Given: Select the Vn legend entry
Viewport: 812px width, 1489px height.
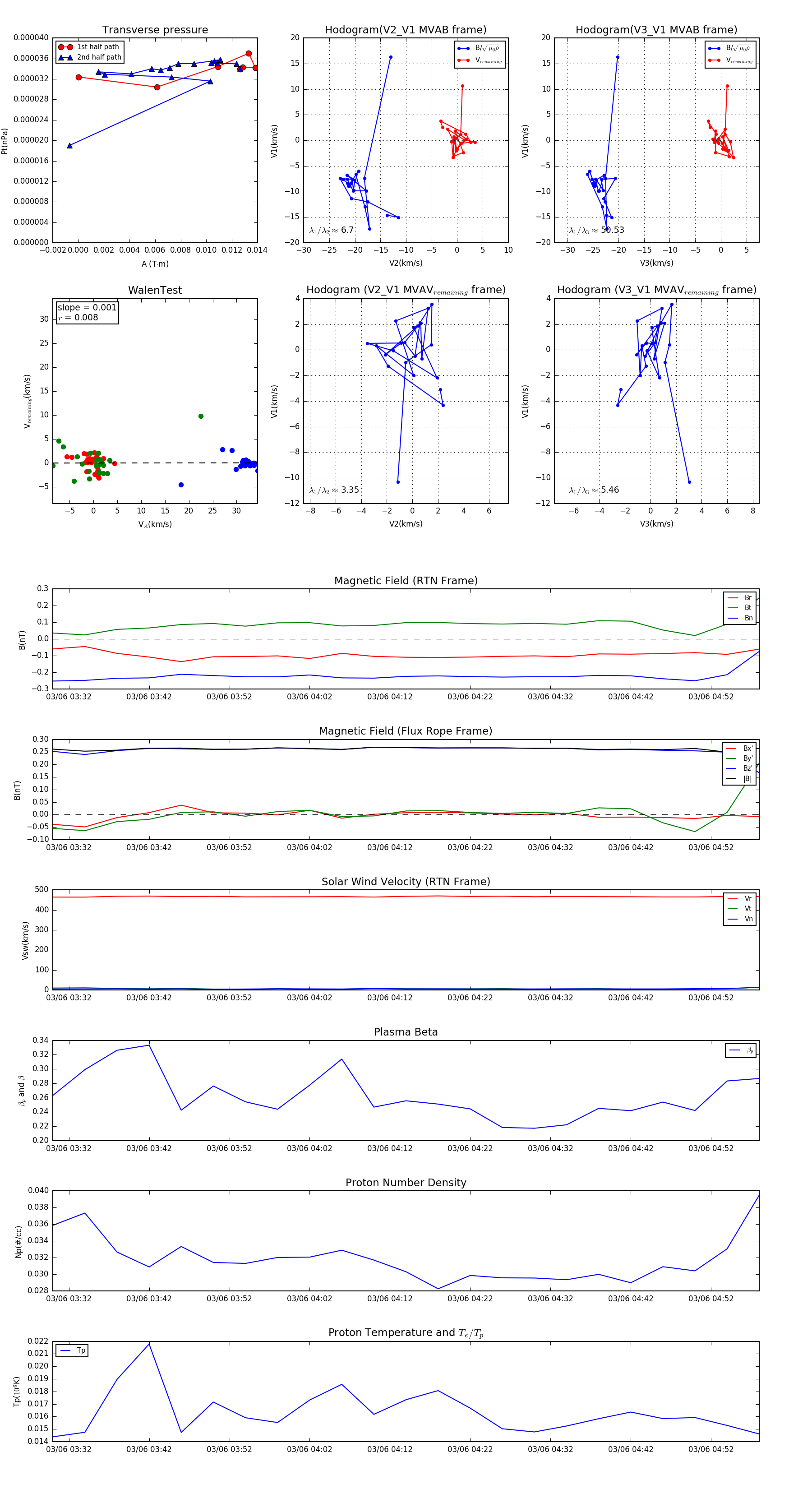Looking at the screenshot, I should pos(740,919).
